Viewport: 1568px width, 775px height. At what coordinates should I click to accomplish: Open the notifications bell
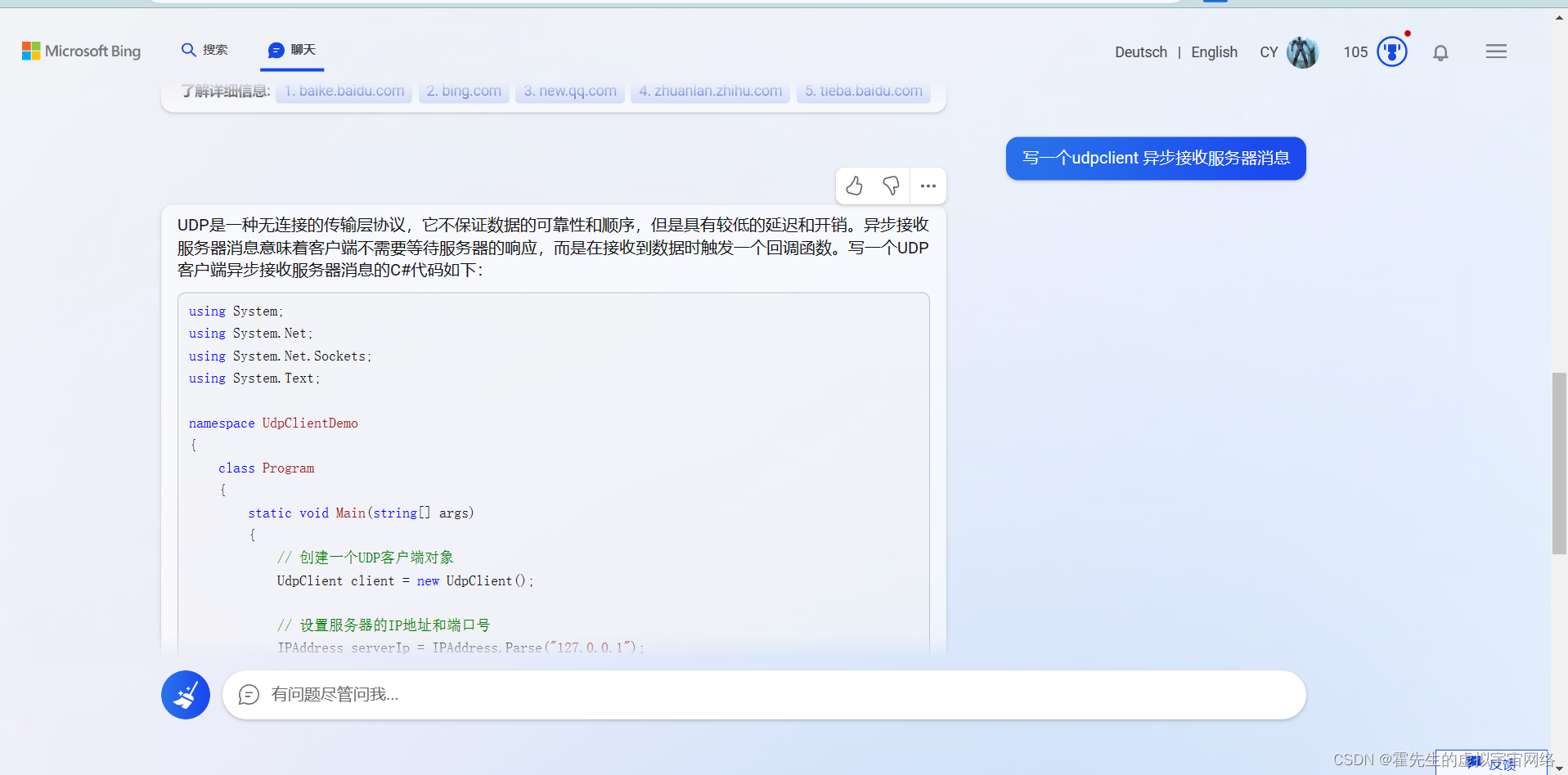(x=1440, y=52)
